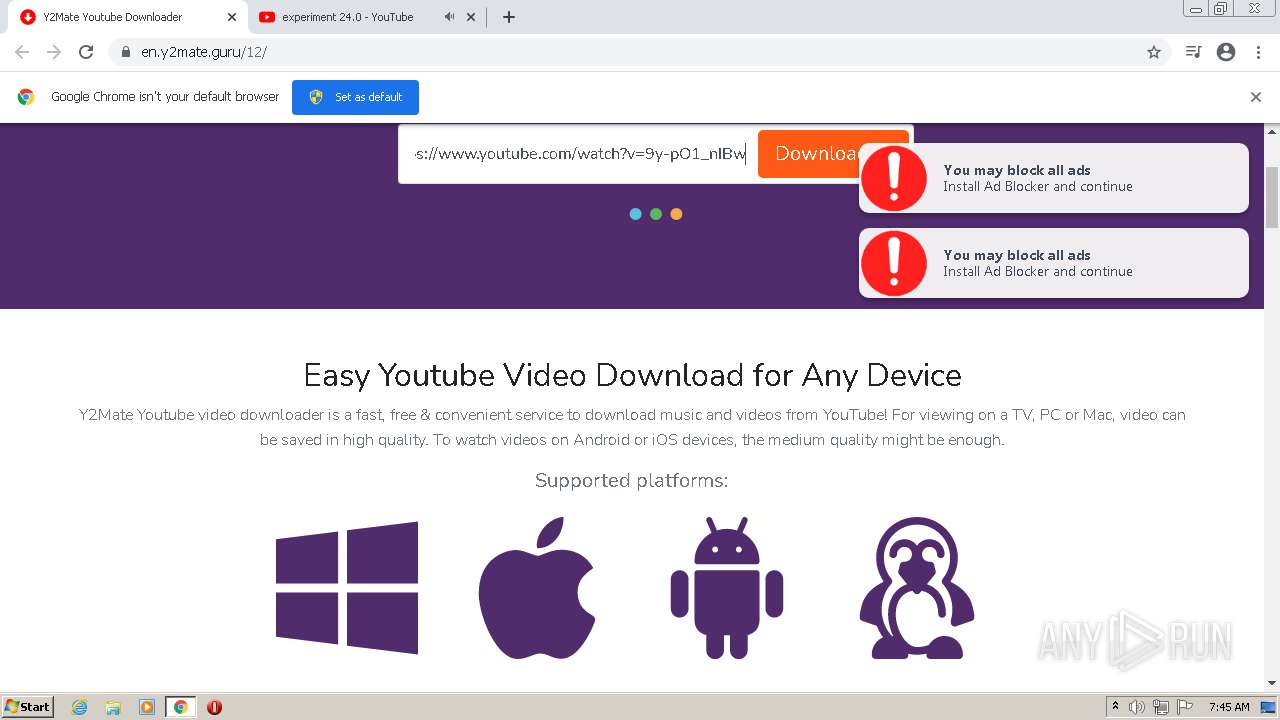Click the Apple platform logo
Viewport: 1280px width, 720px height.
537,588
